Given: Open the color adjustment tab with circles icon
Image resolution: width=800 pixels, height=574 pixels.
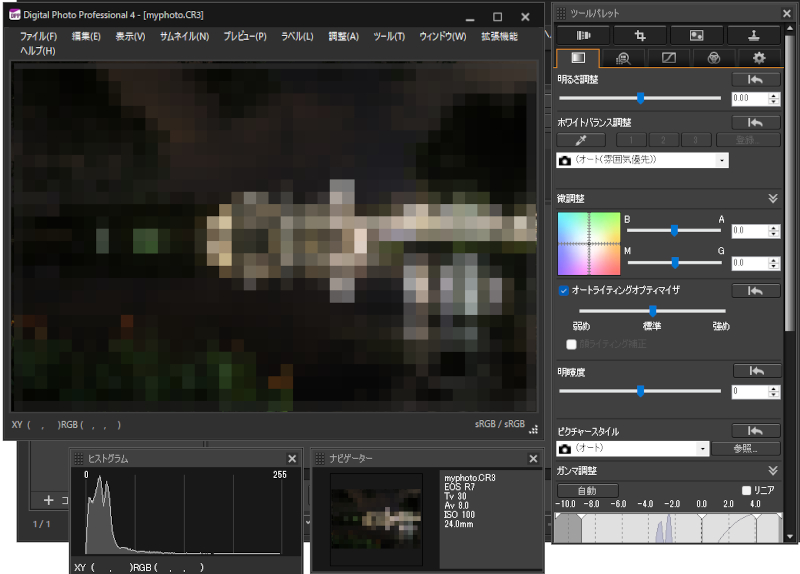Looking at the screenshot, I should 714,58.
